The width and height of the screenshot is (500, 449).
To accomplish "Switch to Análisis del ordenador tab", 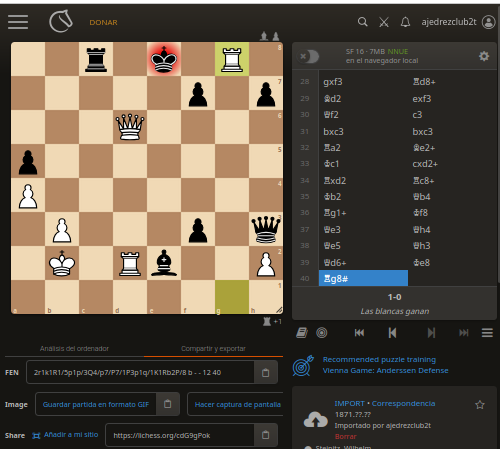I will [74, 349].
